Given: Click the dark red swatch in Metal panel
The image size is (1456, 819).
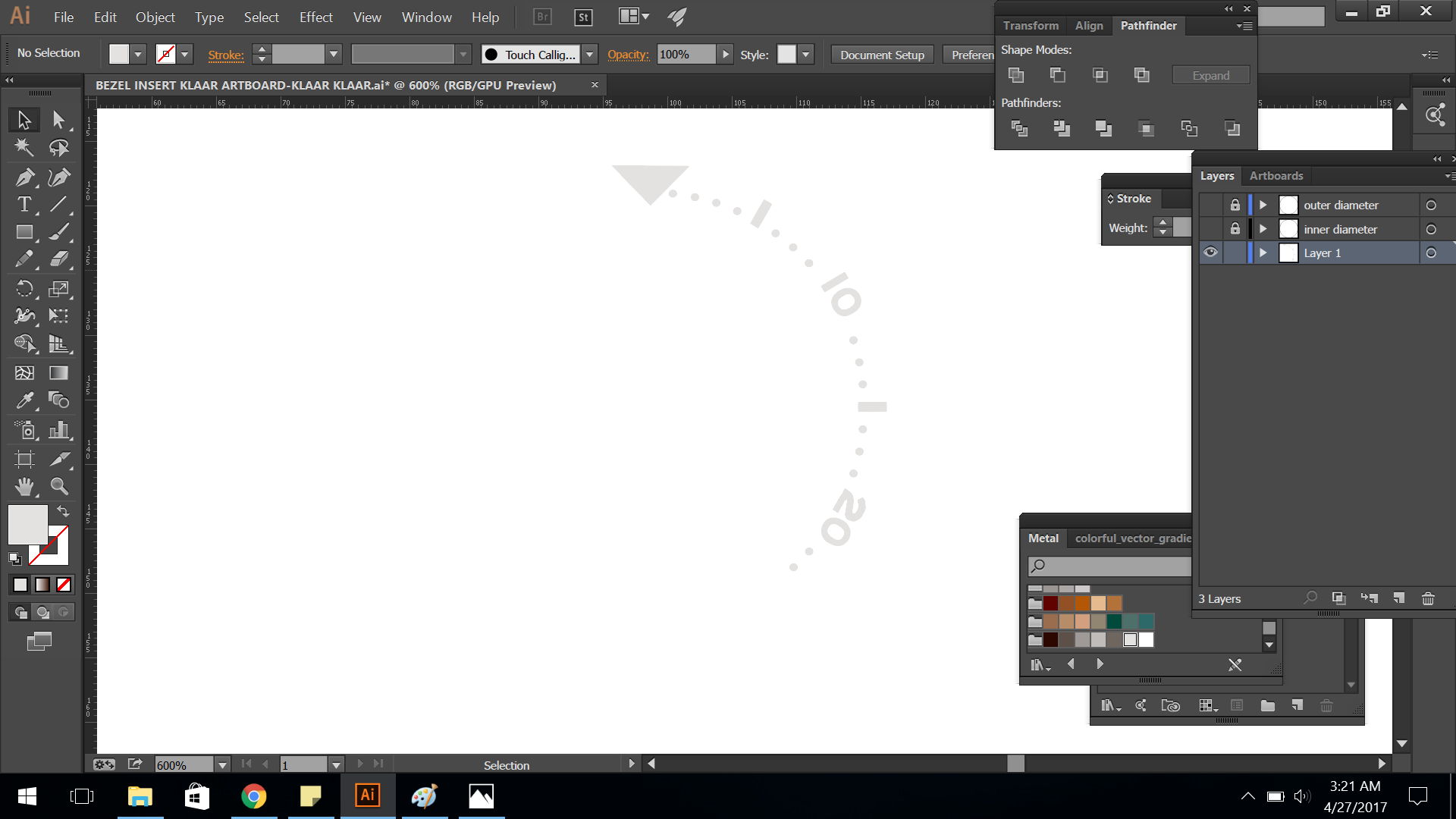Looking at the screenshot, I should coord(1050,603).
